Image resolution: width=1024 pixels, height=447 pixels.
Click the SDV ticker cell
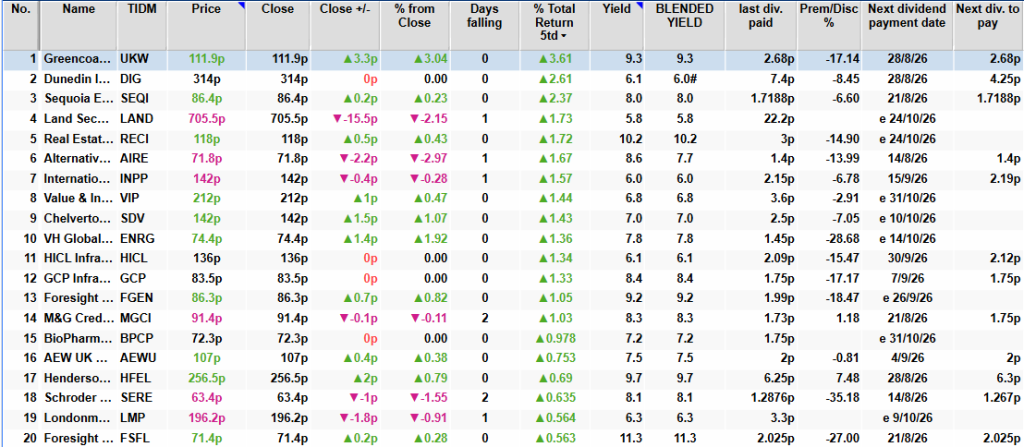point(131,218)
